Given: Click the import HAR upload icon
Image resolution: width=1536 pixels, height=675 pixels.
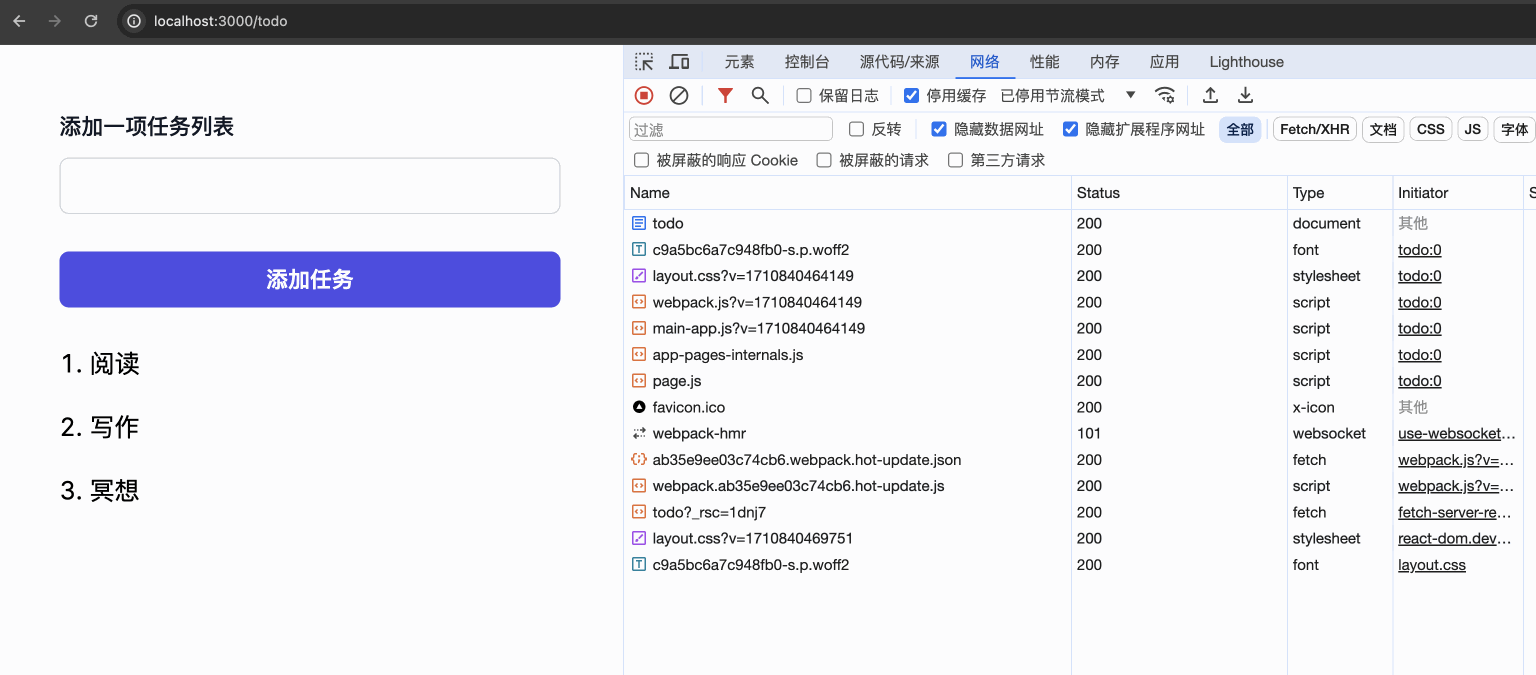Looking at the screenshot, I should [x=1210, y=95].
